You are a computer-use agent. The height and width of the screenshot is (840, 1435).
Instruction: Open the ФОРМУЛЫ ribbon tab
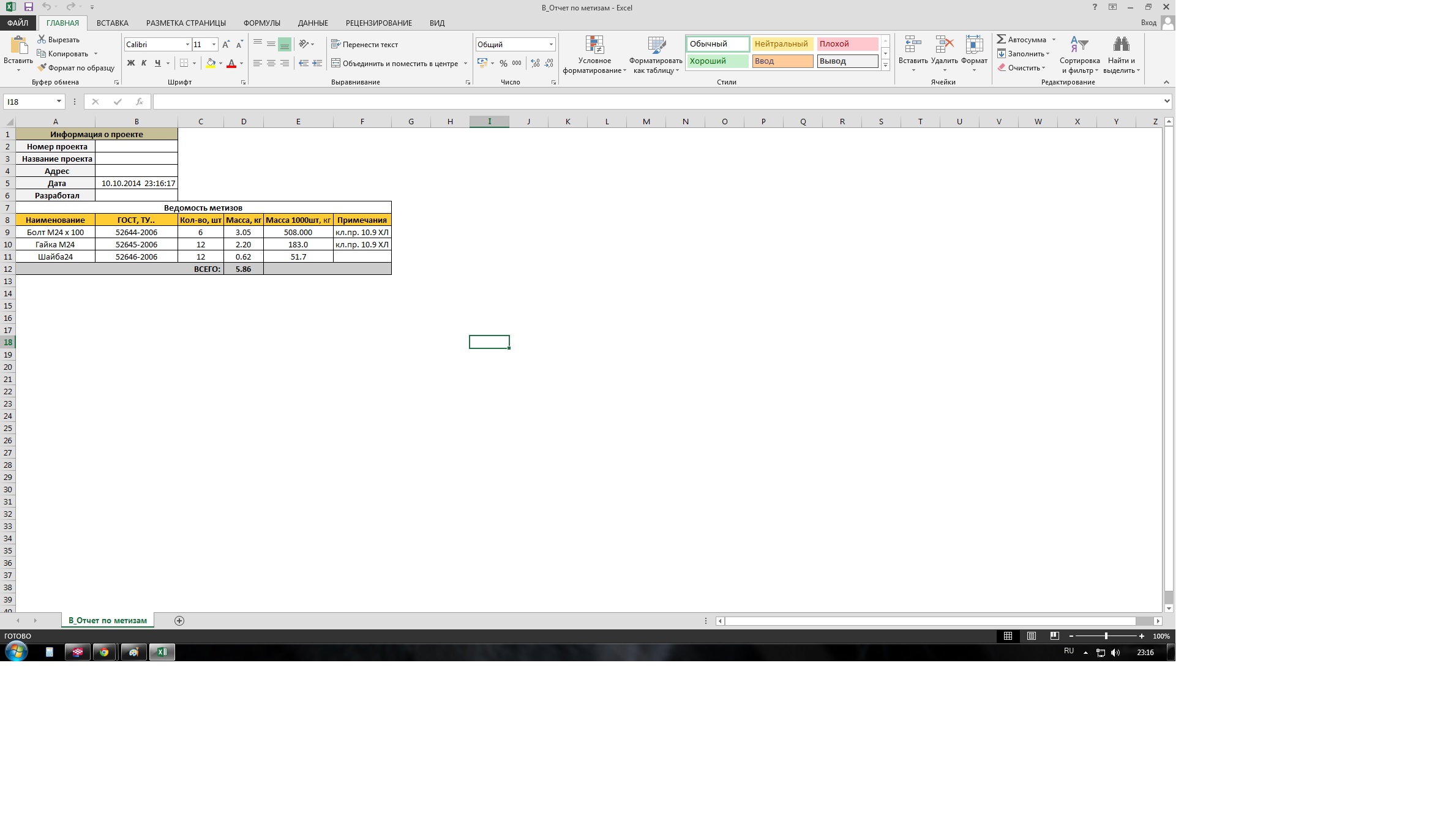(261, 23)
